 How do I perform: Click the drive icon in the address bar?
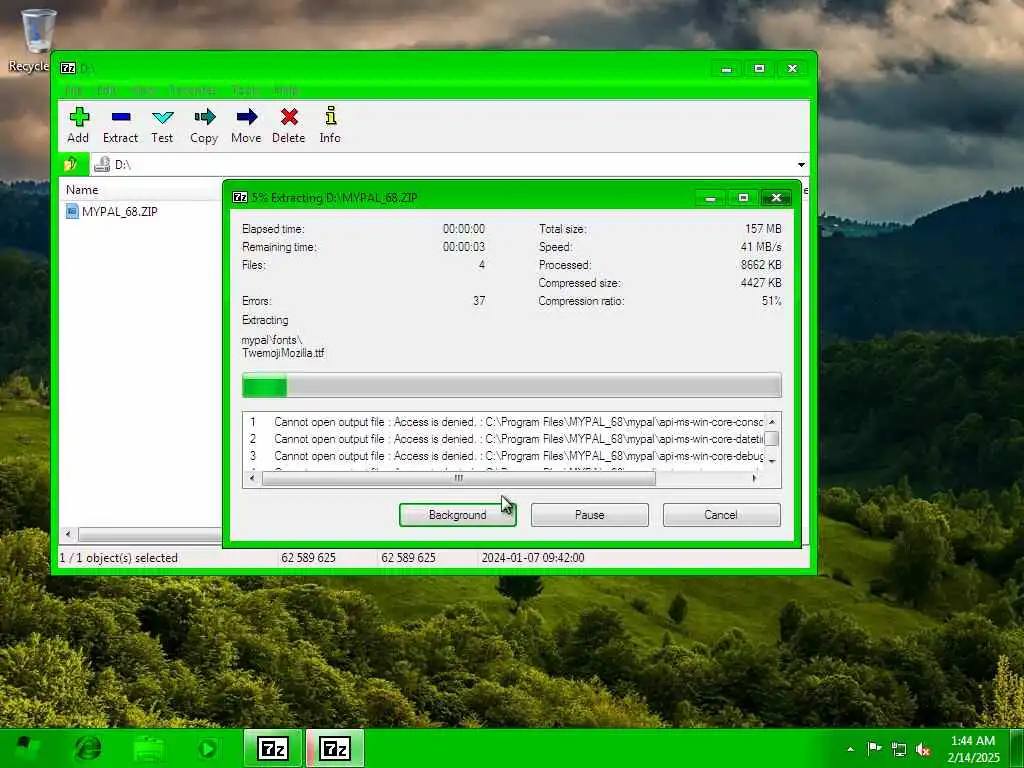[102, 165]
